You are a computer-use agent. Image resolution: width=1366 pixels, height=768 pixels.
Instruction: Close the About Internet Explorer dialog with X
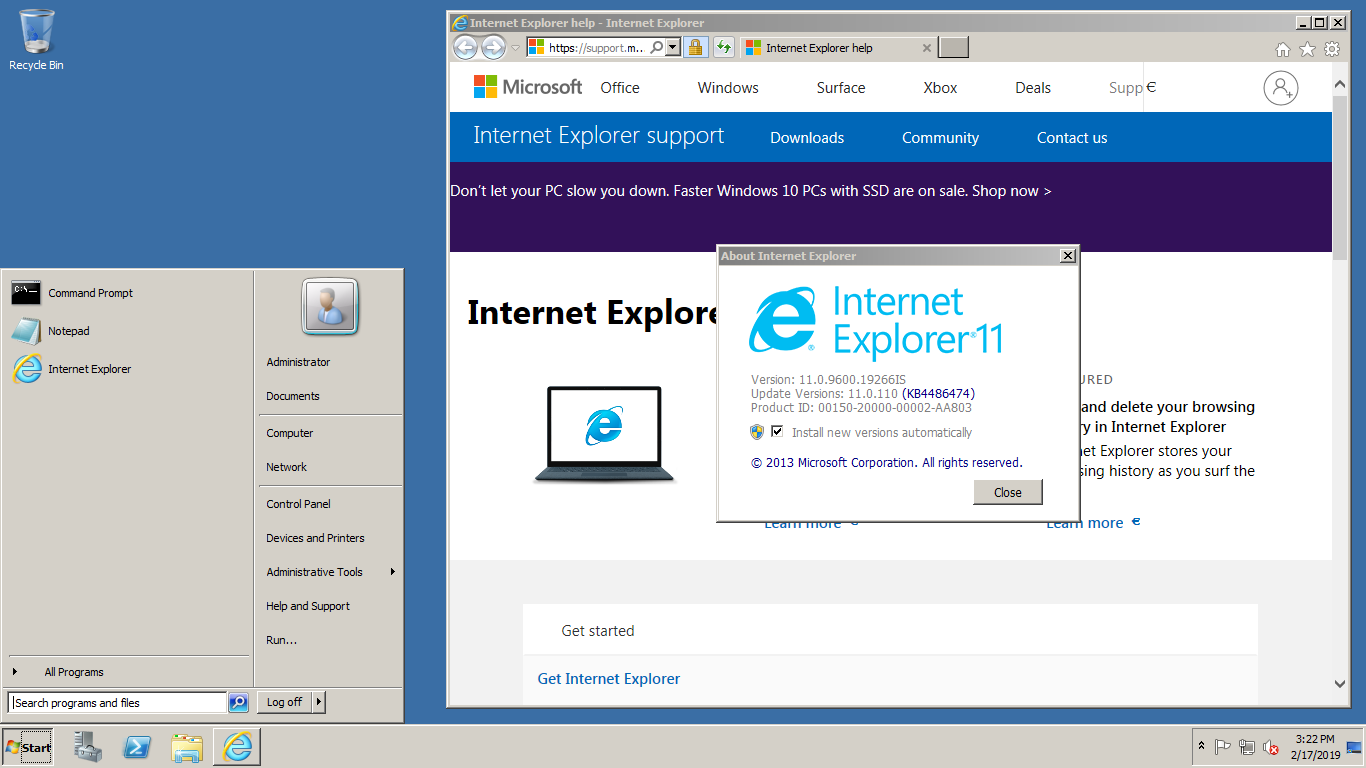click(1067, 256)
